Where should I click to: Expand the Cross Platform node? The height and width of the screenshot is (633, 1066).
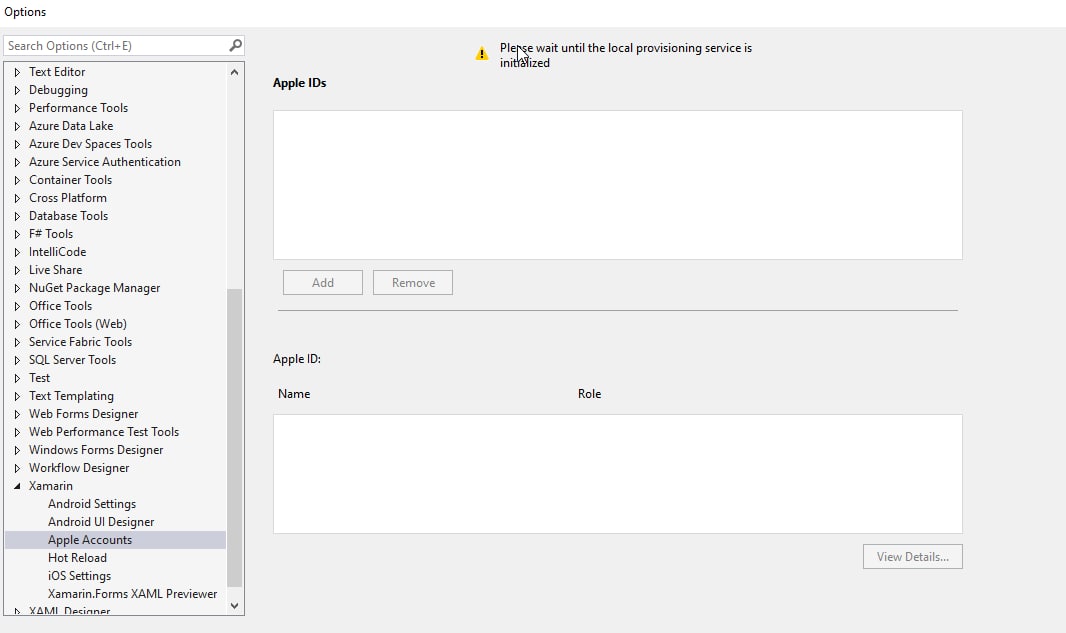[x=18, y=198]
